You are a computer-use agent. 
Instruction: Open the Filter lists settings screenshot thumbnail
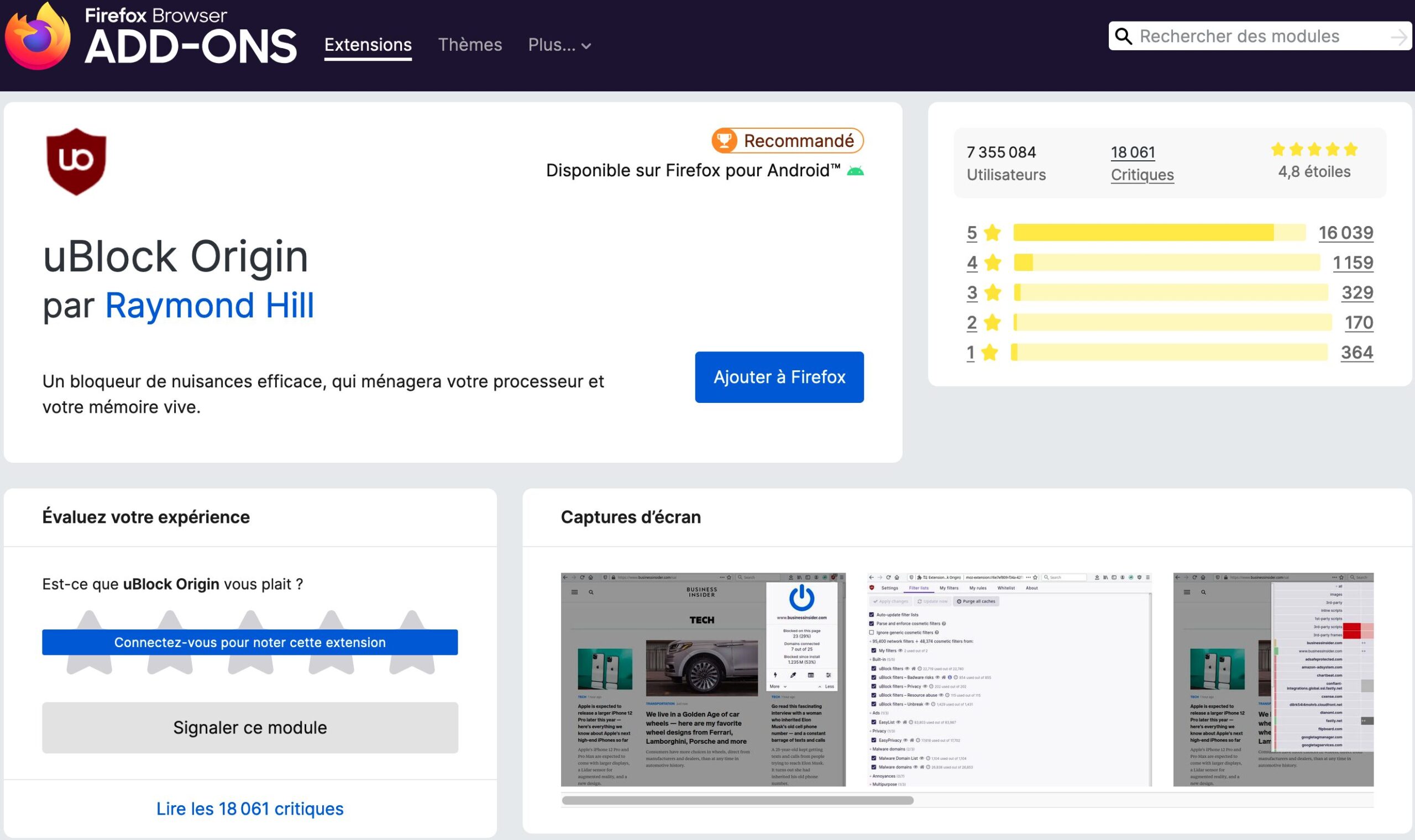[1009, 679]
